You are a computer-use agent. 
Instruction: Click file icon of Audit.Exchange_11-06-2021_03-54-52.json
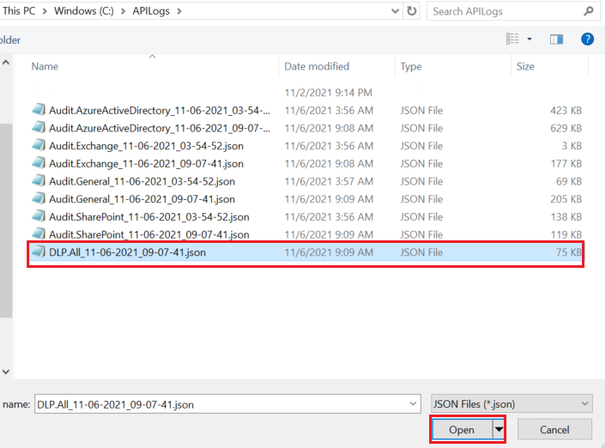39,145
